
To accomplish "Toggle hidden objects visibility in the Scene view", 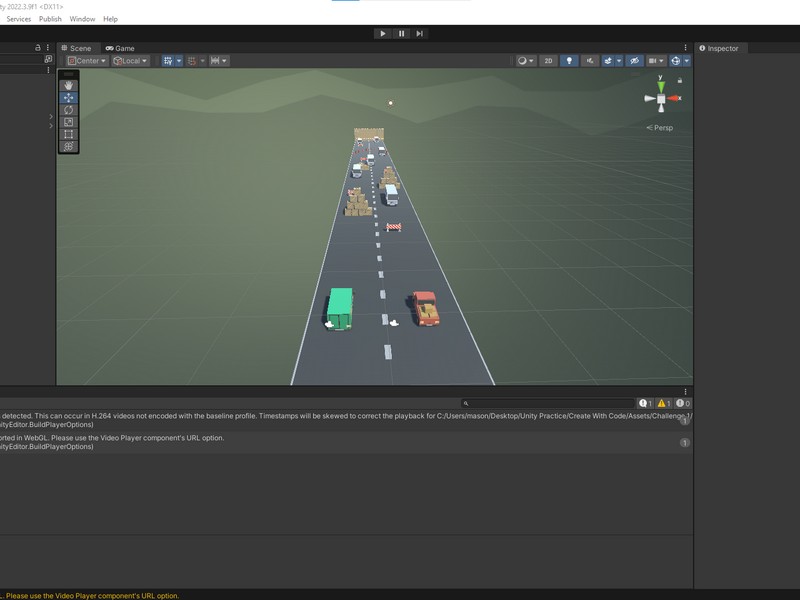I will (634, 61).
